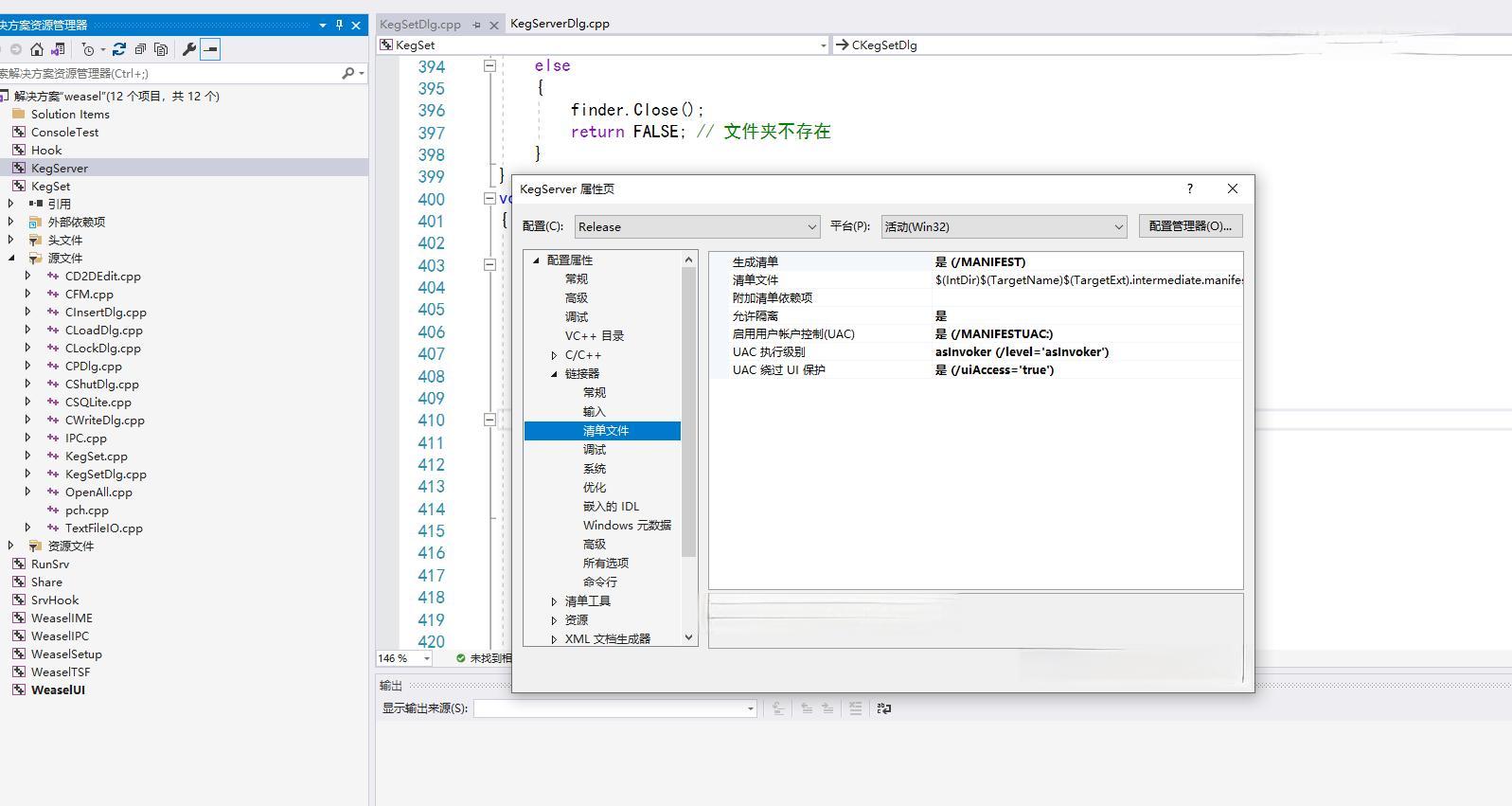Close the KegSetDlg.cpp tab
The width and height of the screenshot is (1512, 806).
(x=493, y=25)
